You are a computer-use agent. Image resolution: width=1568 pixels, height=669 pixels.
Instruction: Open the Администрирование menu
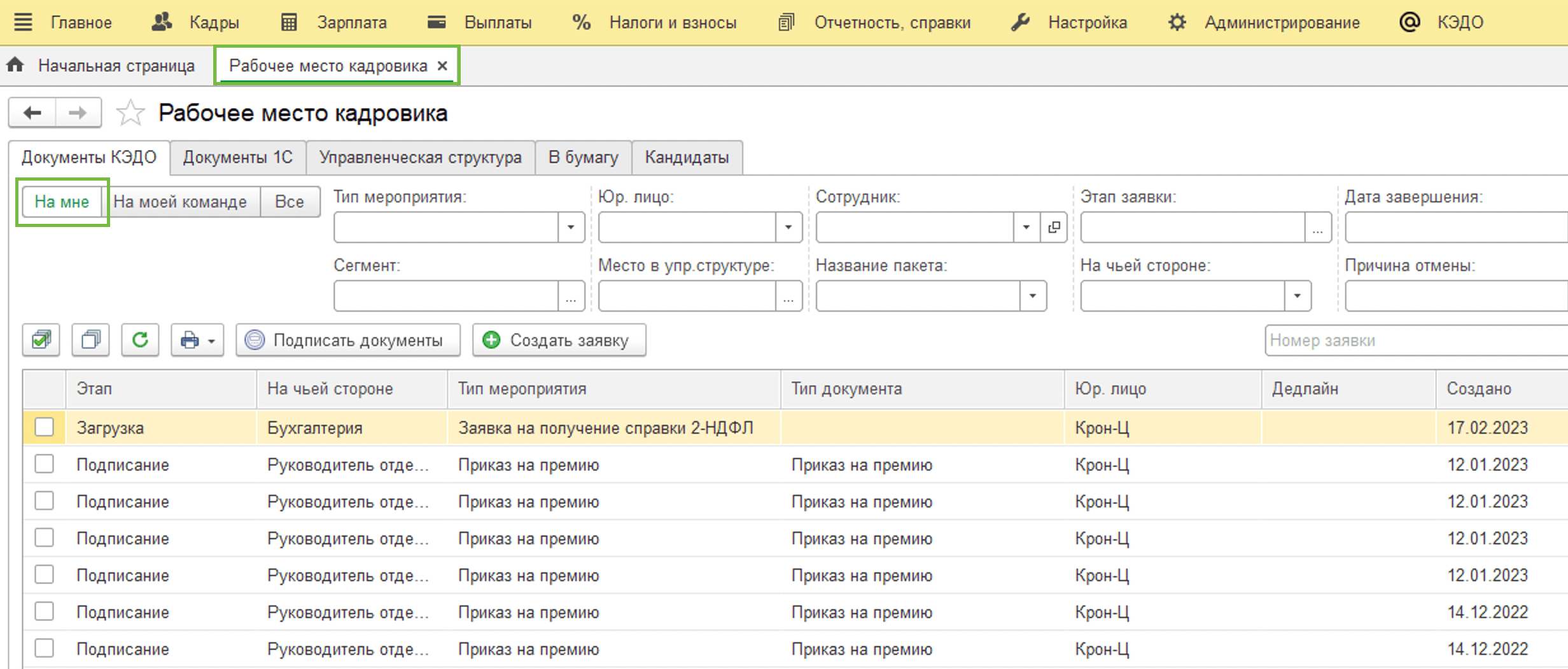pyautogui.click(x=1282, y=22)
